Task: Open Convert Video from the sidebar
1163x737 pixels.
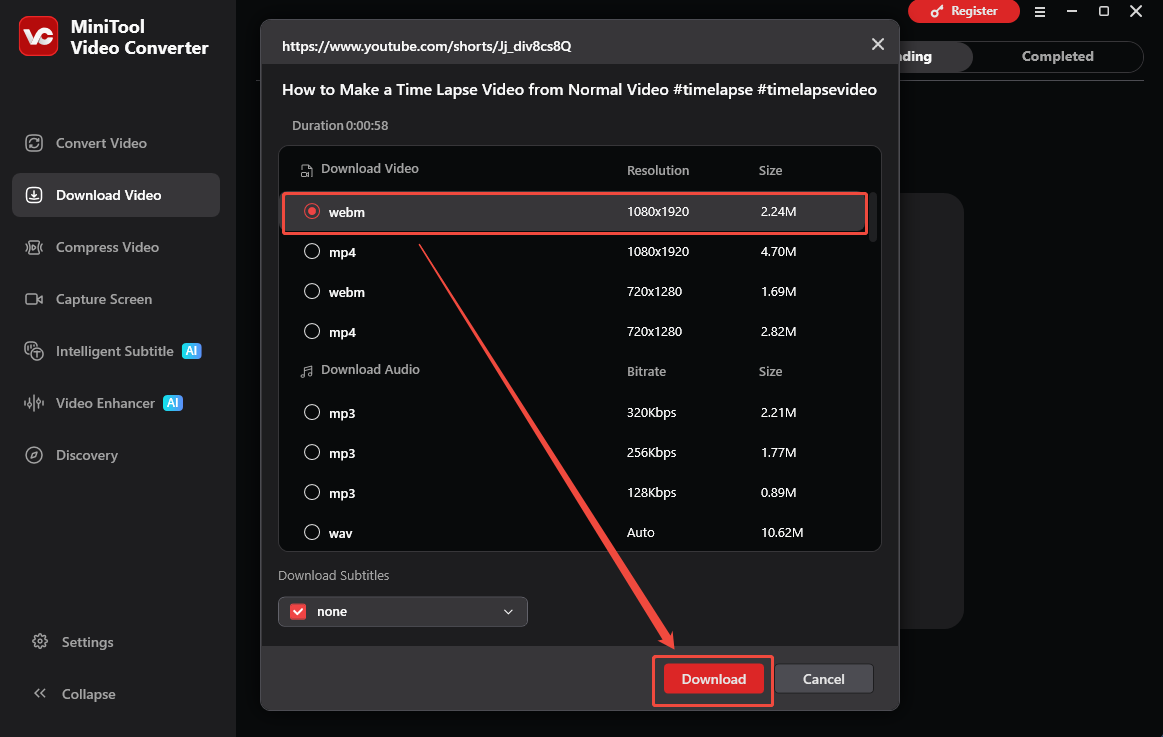Action: pos(101,143)
